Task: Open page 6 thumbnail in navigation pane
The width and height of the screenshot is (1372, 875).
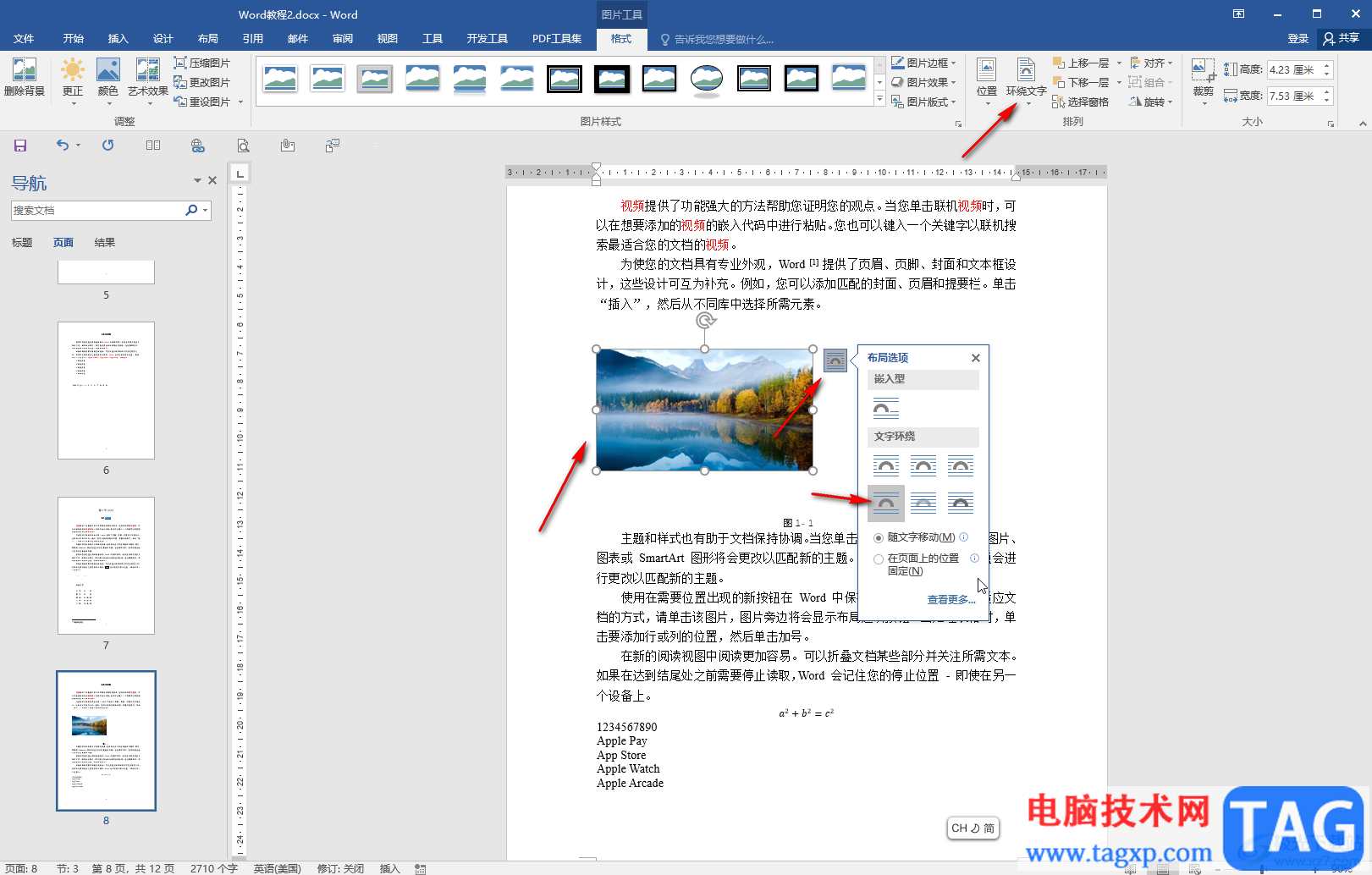Action: click(106, 390)
